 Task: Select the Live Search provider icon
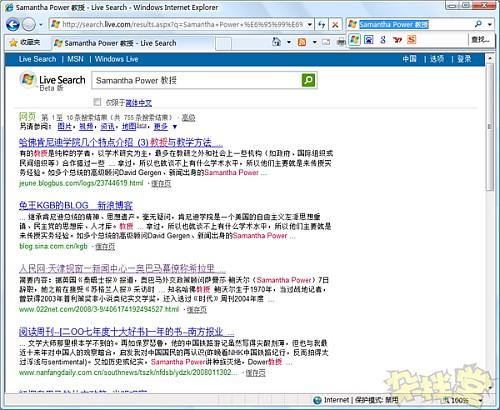tap(355, 40)
